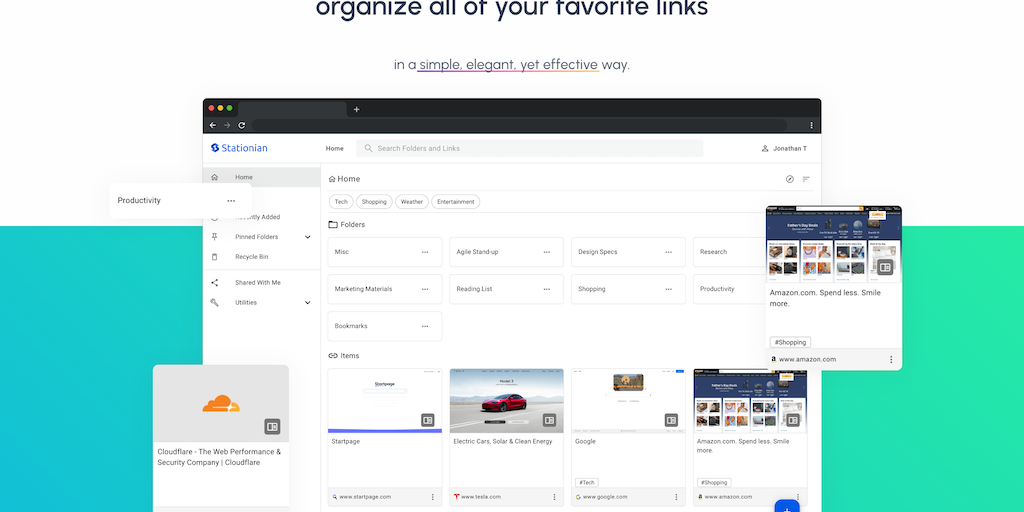Click the Home breadcrumb heading
The image size is (1024, 512).
(x=344, y=179)
